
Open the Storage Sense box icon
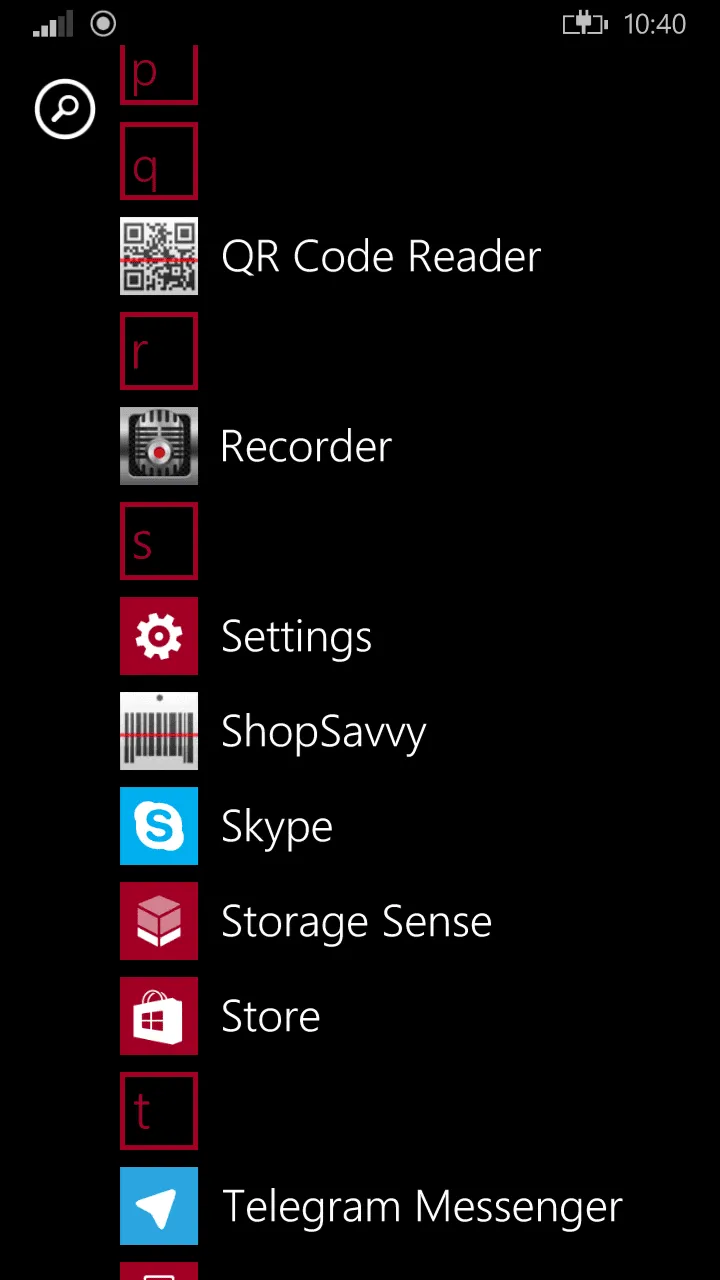coord(159,921)
